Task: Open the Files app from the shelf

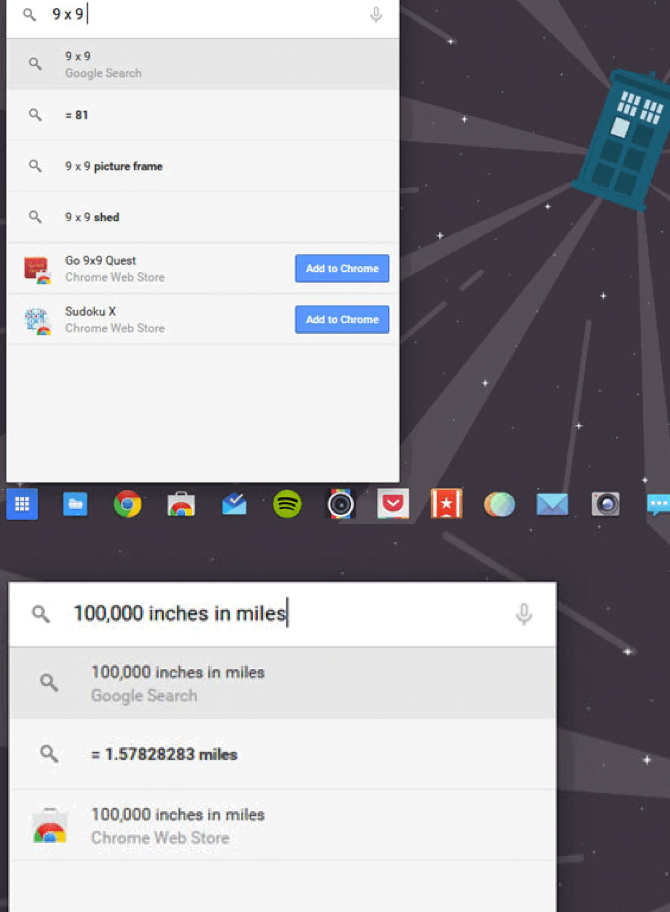Action: (x=75, y=504)
